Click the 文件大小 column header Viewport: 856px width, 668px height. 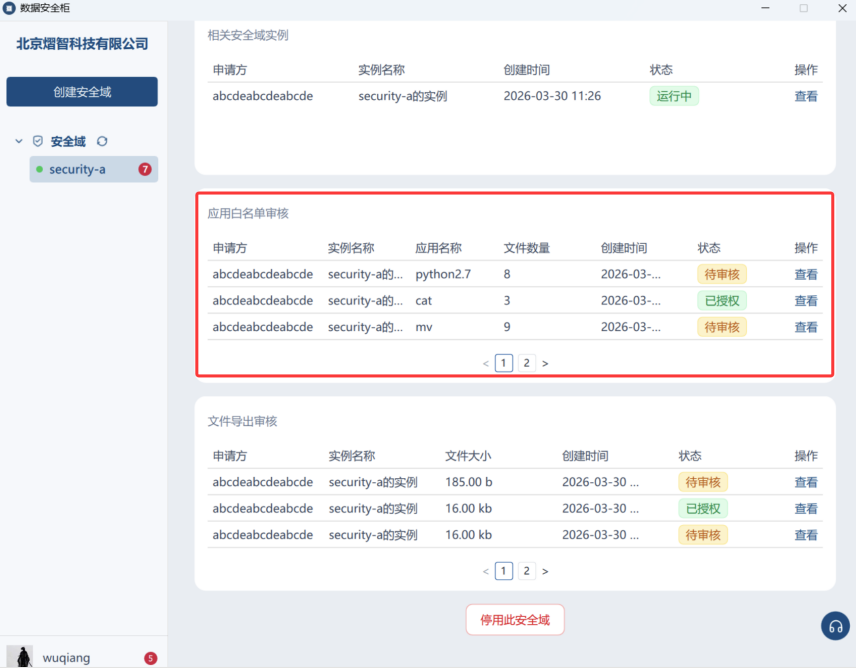468,456
